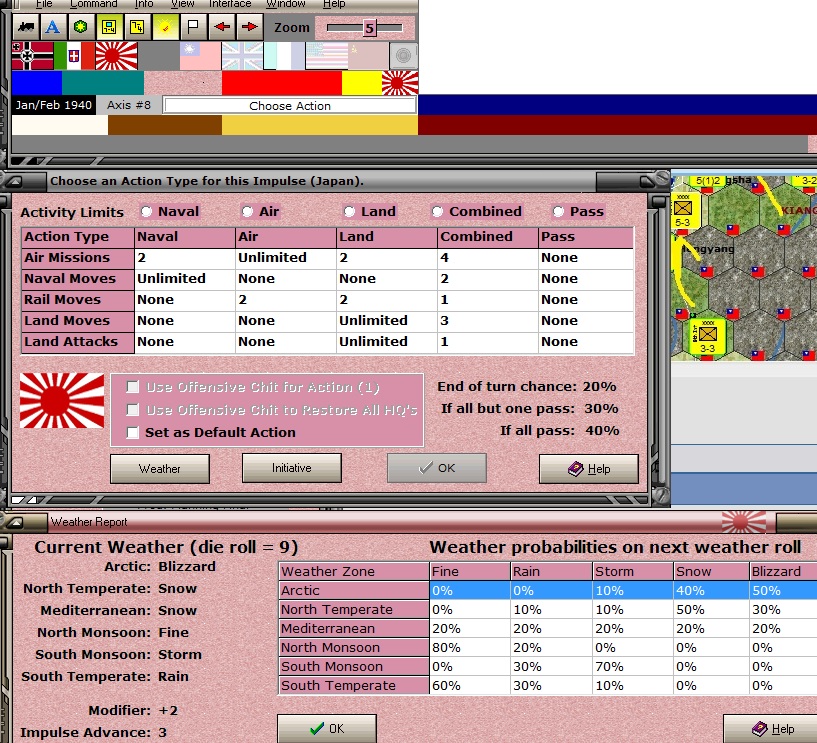Click the Choose Action status field
The width and height of the screenshot is (817, 743).
(290, 106)
